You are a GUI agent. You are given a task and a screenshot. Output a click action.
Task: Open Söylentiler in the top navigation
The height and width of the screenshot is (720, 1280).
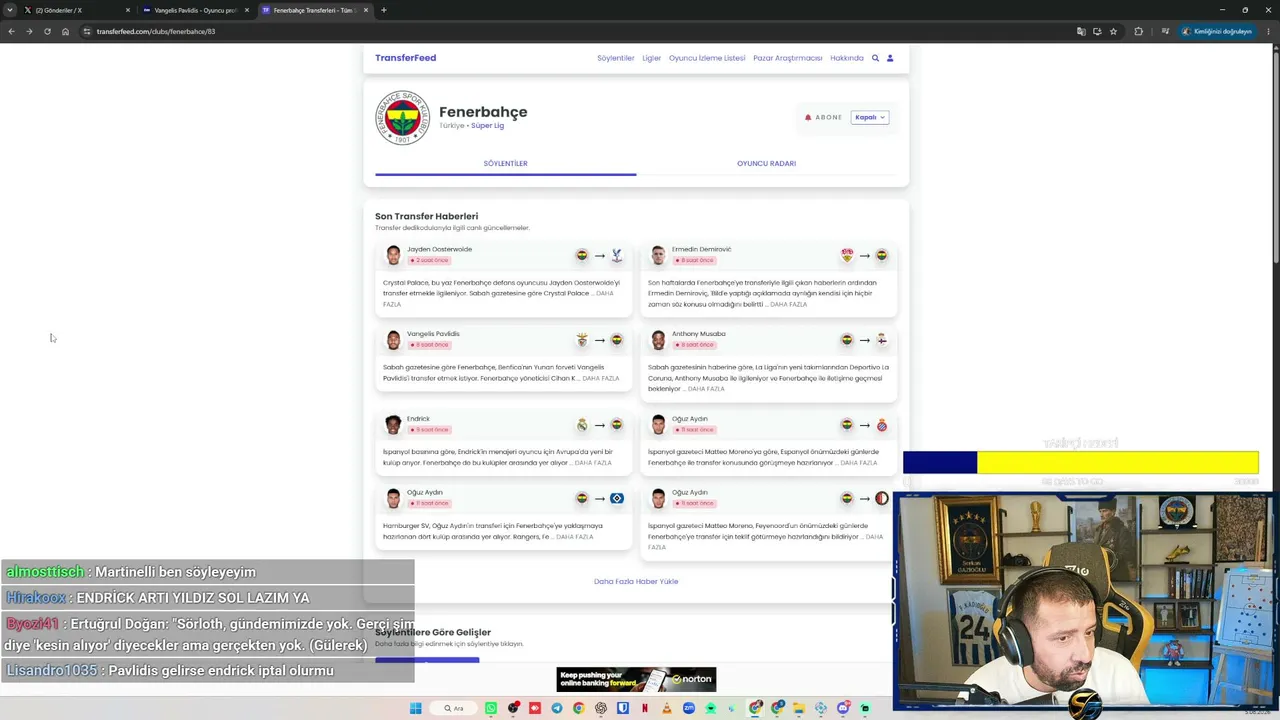click(x=616, y=58)
